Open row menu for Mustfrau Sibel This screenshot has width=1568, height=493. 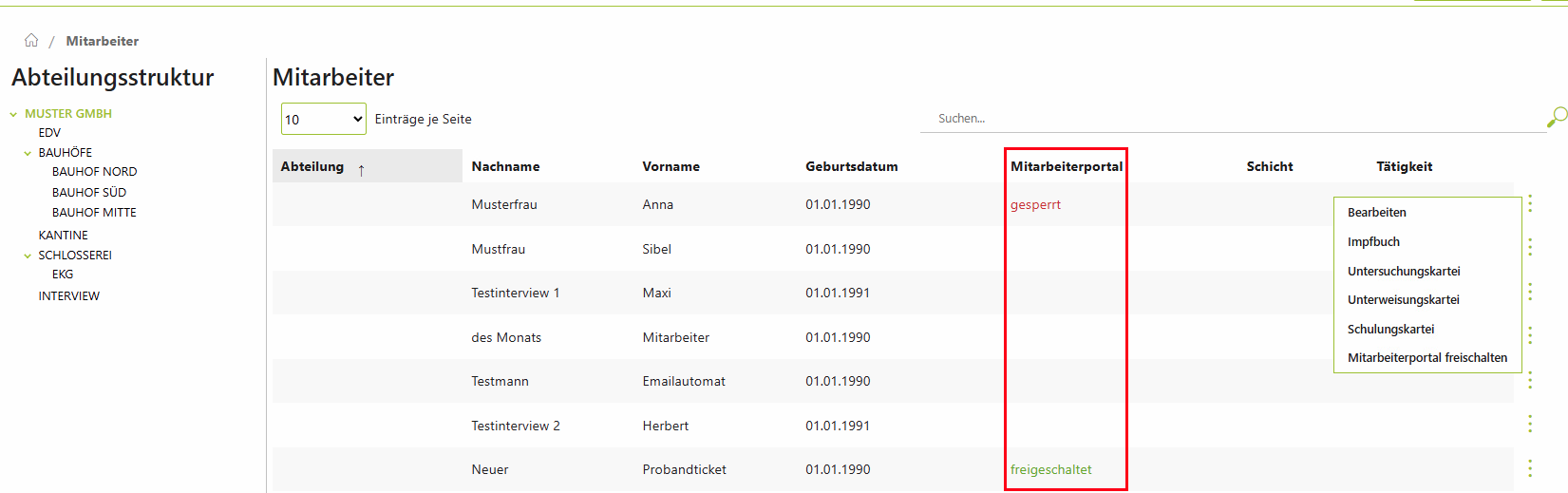1530,247
